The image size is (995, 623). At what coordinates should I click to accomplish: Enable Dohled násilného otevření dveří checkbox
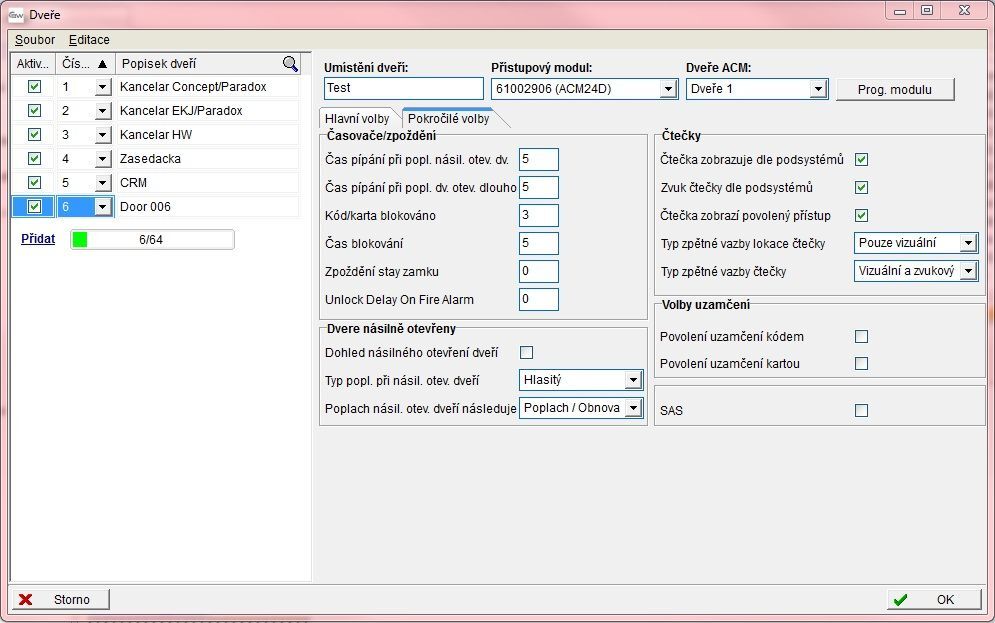click(527, 352)
